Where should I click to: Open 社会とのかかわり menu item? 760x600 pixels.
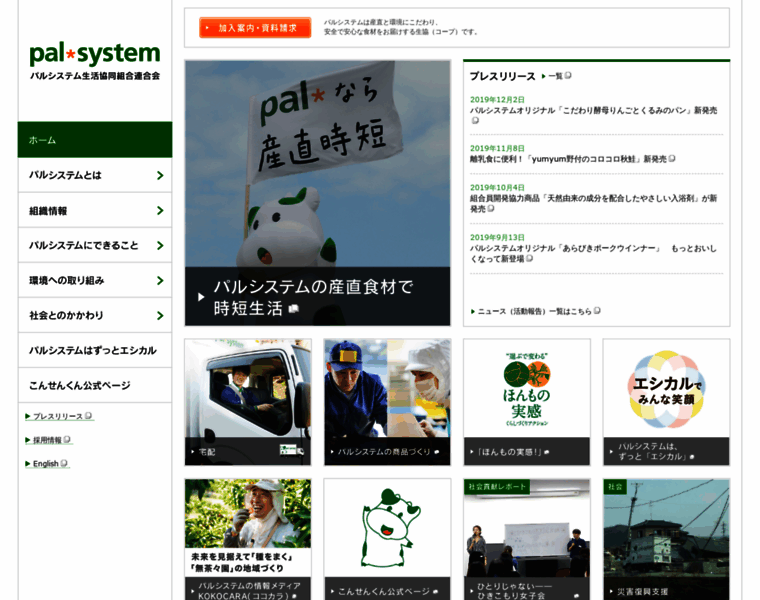pos(95,315)
